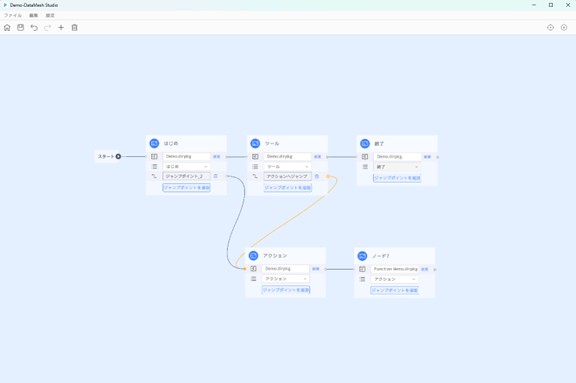The height and width of the screenshot is (383, 576).
Task: Add jump point in 終了 node
Action: click(x=397, y=178)
